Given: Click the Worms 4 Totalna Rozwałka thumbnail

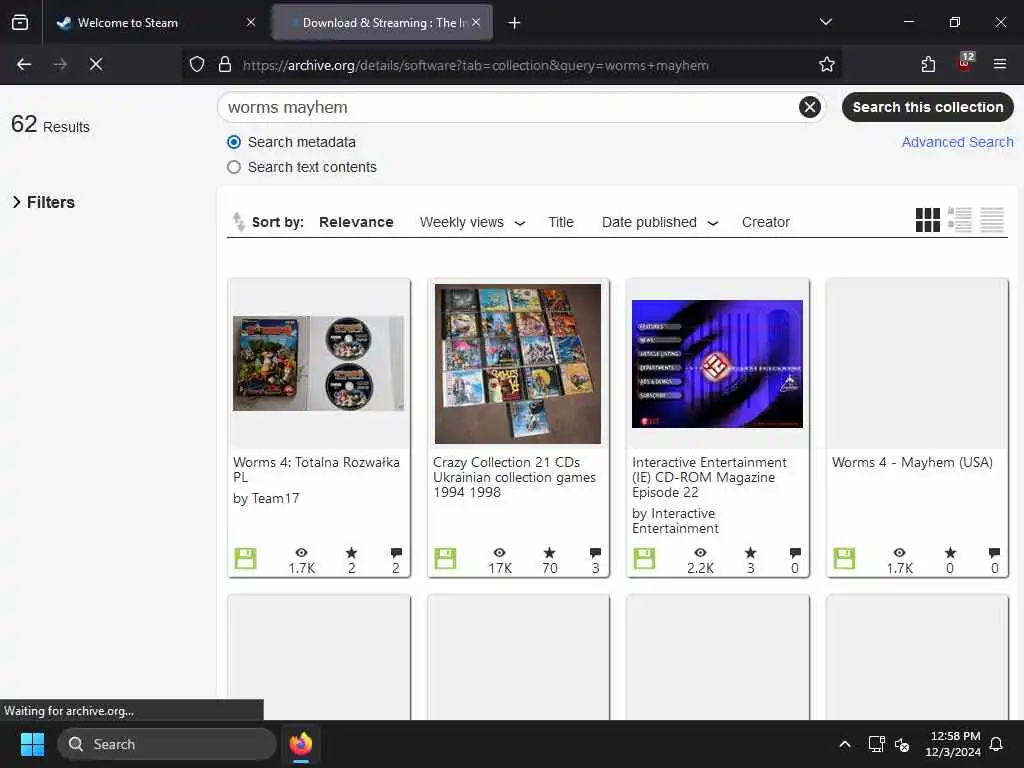Looking at the screenshot, I should pyautogui.click(x=319, y=363).
